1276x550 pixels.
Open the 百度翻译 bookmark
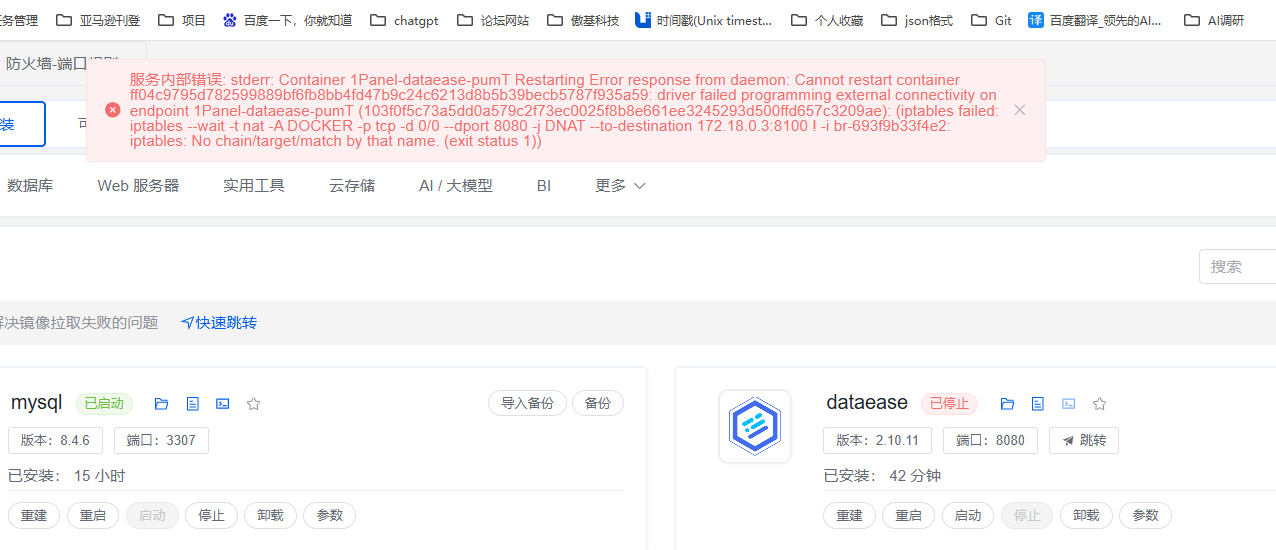coord(1096,20)
